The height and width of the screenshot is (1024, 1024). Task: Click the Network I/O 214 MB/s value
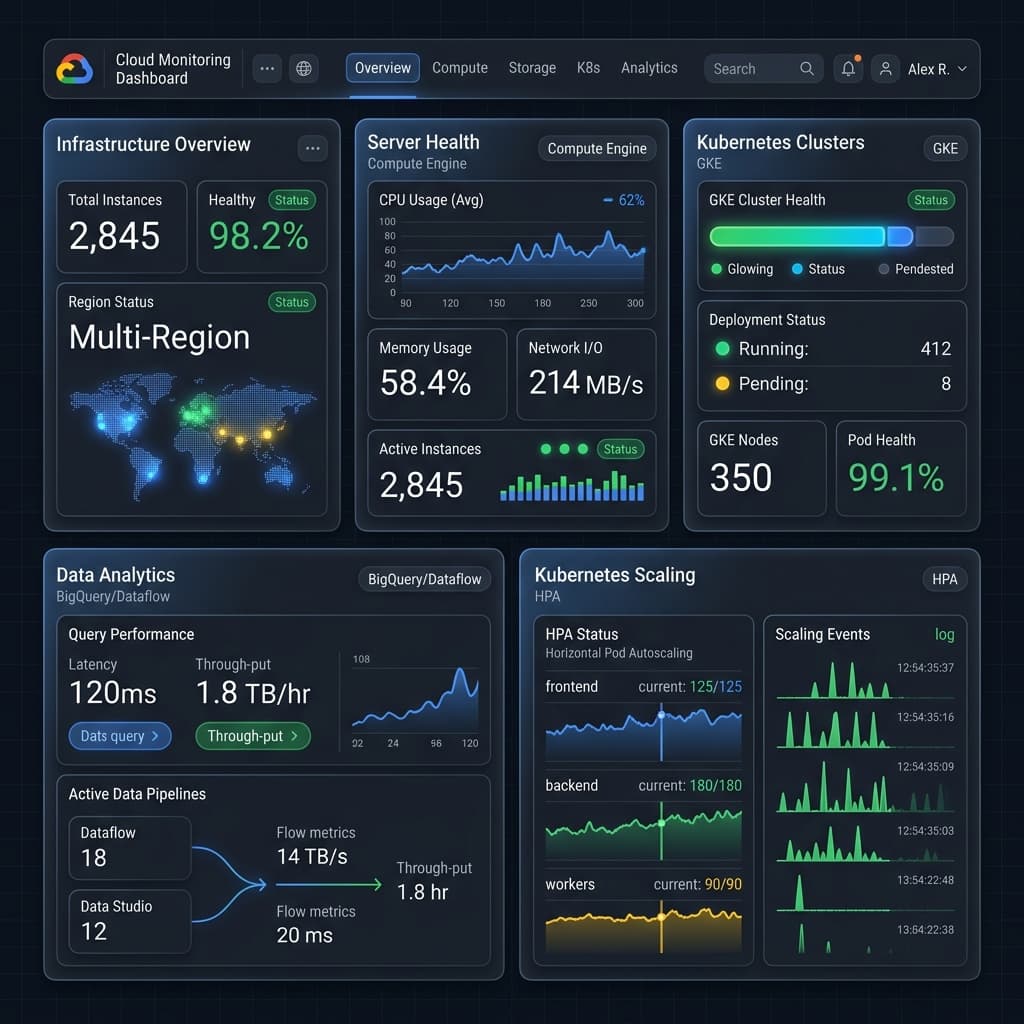(x=586, y=383)
